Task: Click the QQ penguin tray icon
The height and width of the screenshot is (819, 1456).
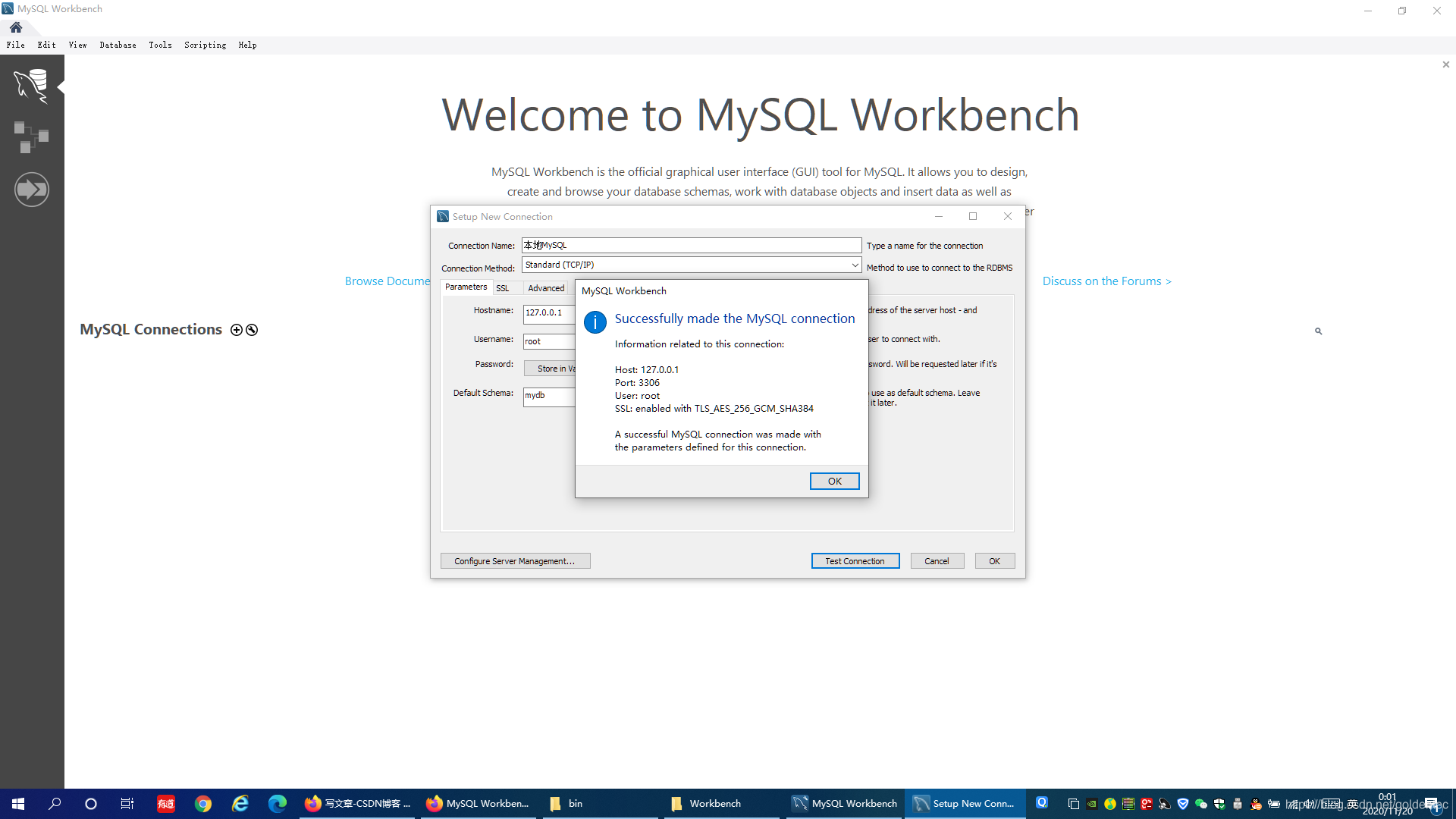Action: tap(1256, 804)
